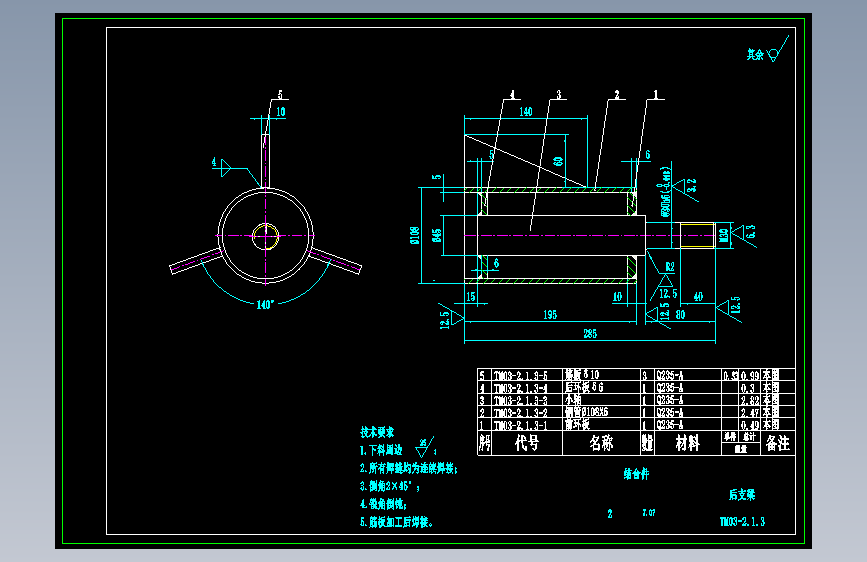Select the 后支架 title text
Screen dimensions: 867x562
[x=741, y=495]
